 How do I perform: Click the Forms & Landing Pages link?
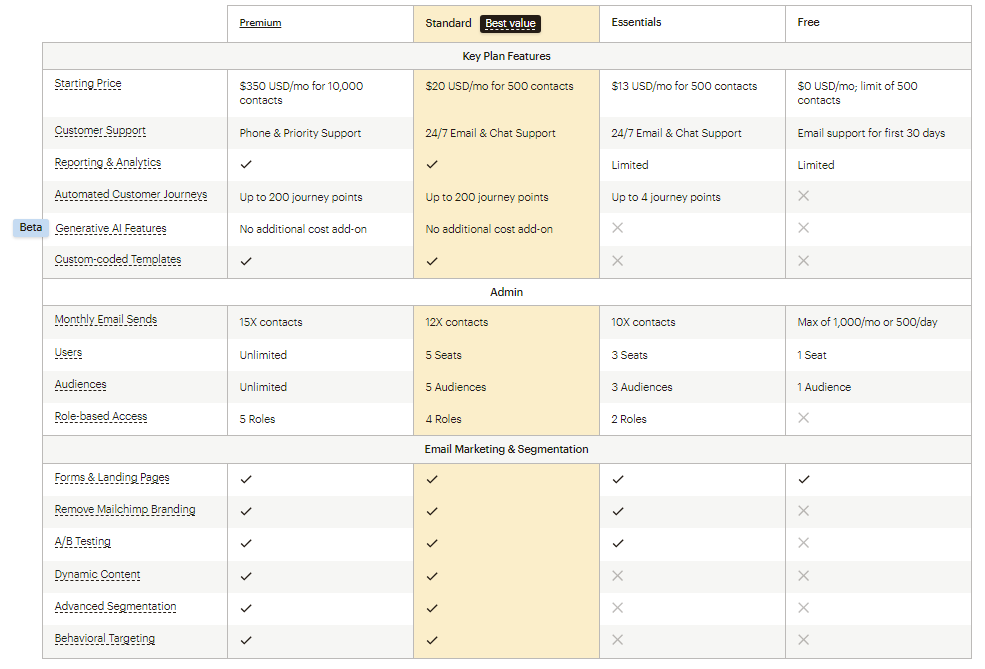tap(112, 477)
